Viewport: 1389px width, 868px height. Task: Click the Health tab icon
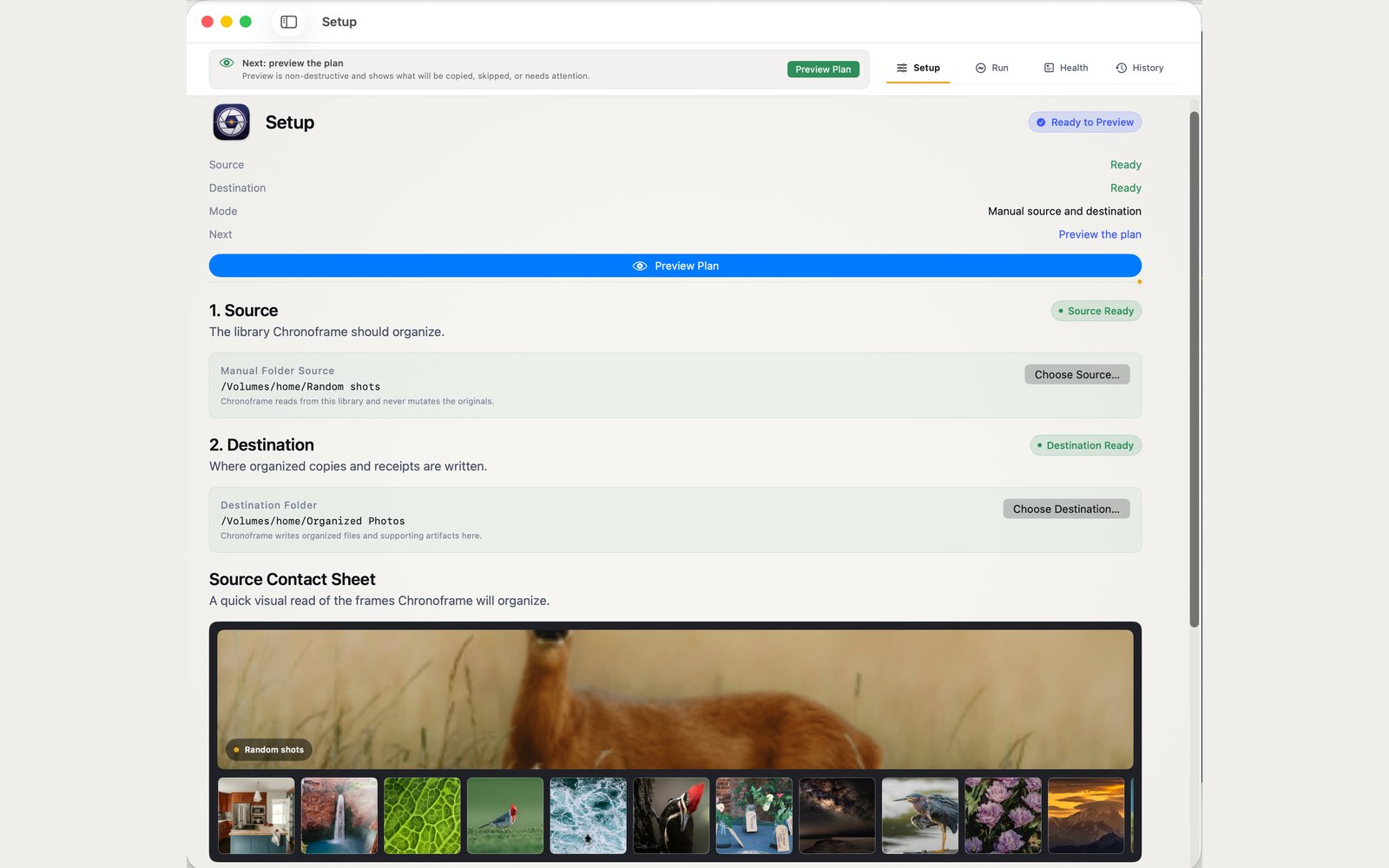[1049, 68]
